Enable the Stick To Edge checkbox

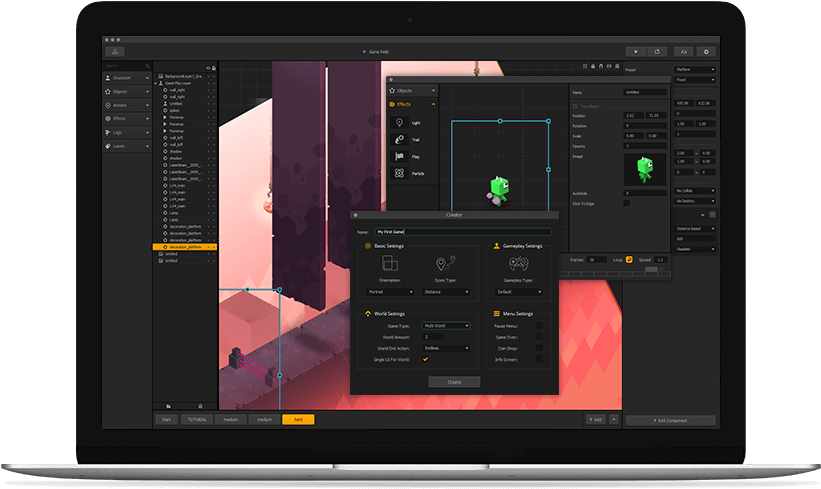(x=627, y=202)
